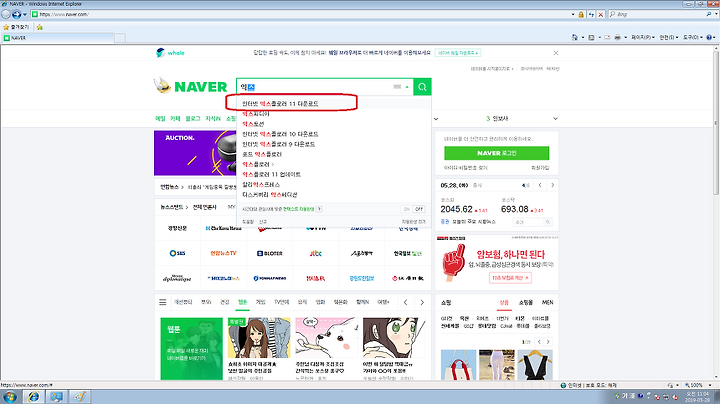Show previous stock info page
720x404 pixels.
click(540, 185)
